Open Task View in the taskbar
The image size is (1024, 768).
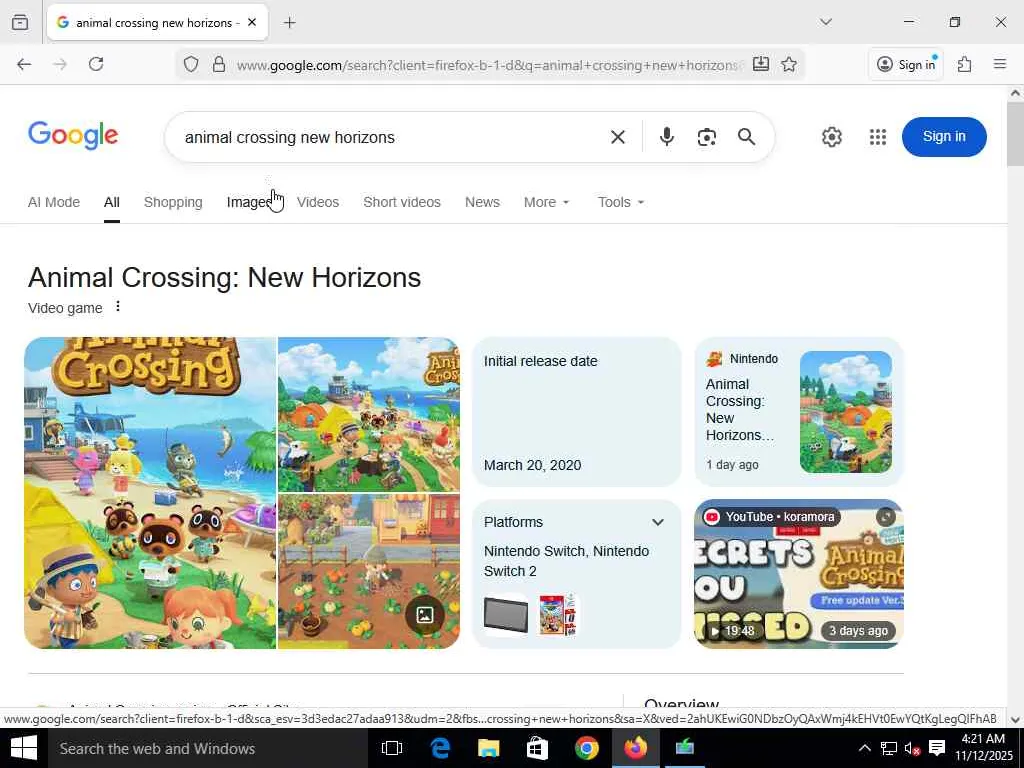pyautogui.click(x=392, y=748)
